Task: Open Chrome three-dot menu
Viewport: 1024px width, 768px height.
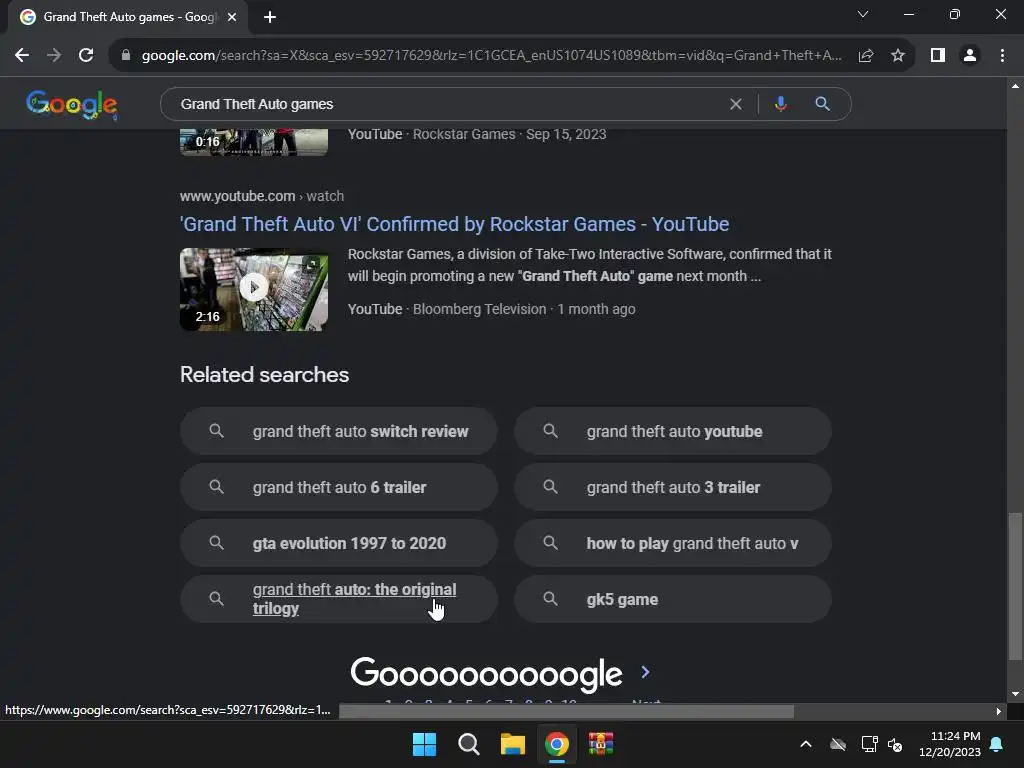Action: (1002, 56)
